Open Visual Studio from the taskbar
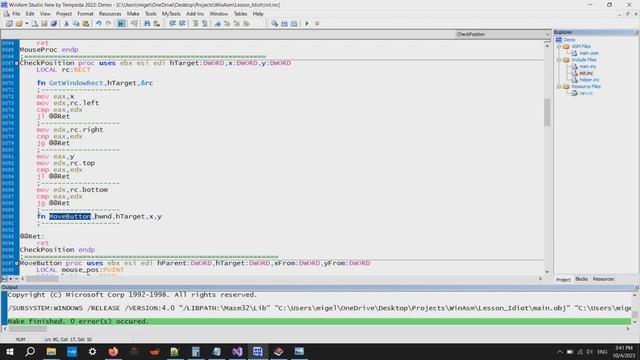 click(237, 351)
